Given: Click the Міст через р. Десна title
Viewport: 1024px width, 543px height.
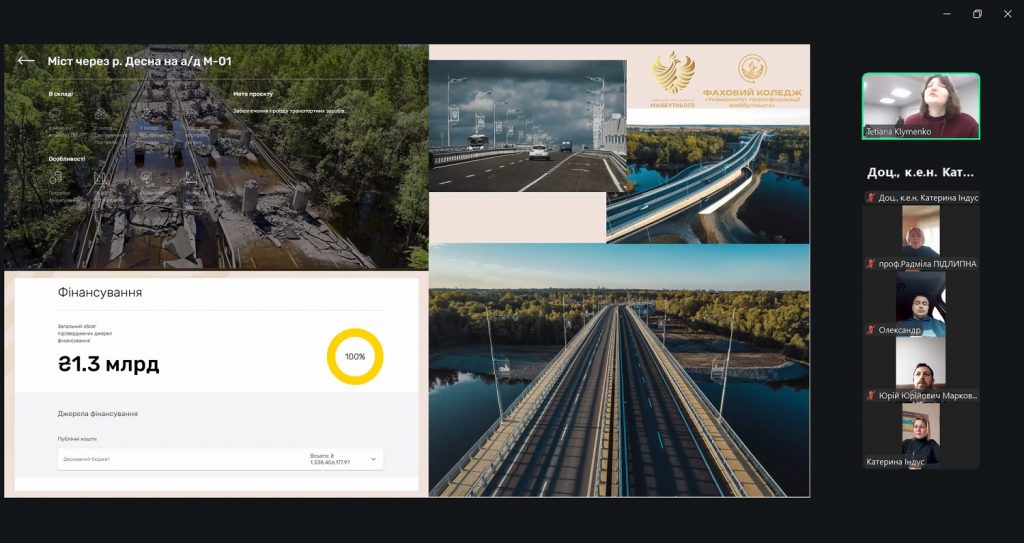Looking at the screenshot, I should 139,61.
